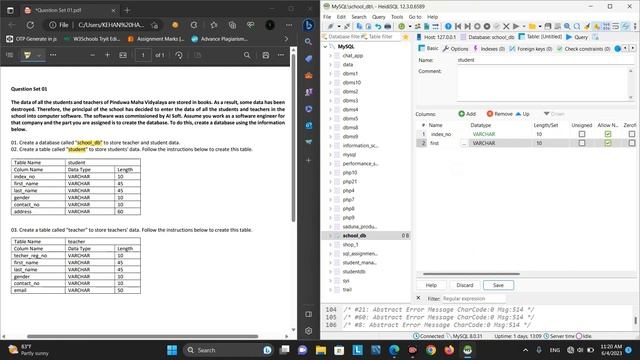640x360 pixels.
Task: Toggle Zerofill checkbox for first column
Action: point(632,143)
